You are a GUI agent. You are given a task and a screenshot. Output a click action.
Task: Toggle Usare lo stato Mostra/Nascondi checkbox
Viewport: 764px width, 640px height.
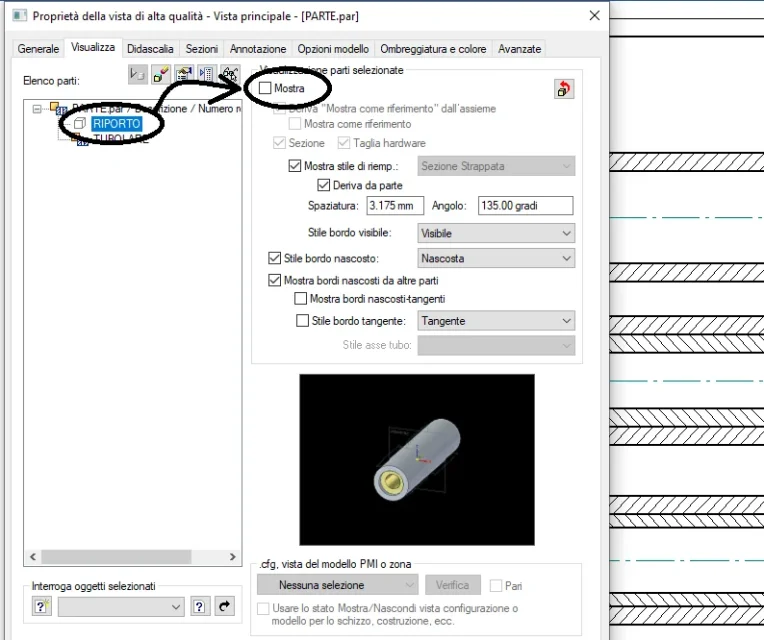(x=263, y=608)
